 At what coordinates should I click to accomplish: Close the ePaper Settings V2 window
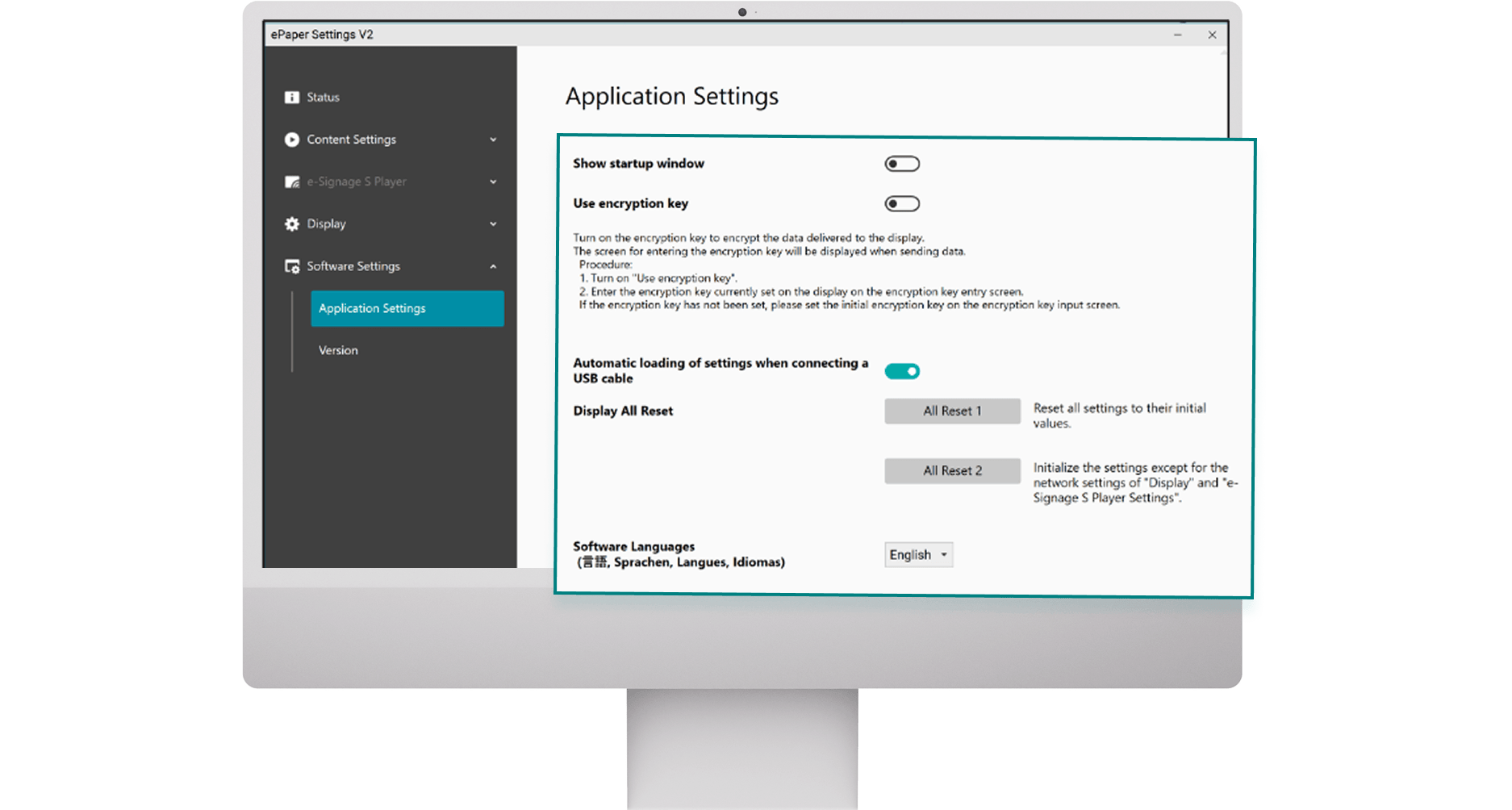(1212, 35)
